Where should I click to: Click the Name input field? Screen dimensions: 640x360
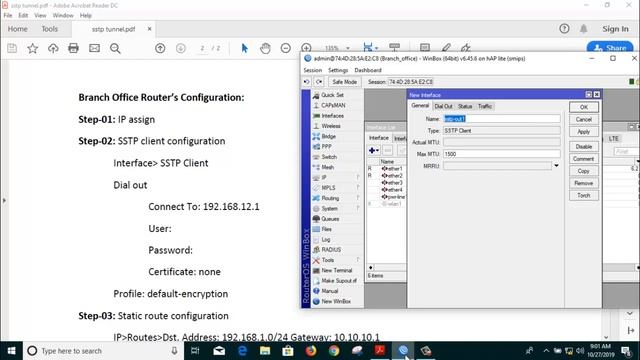click(x=502, y=119)
